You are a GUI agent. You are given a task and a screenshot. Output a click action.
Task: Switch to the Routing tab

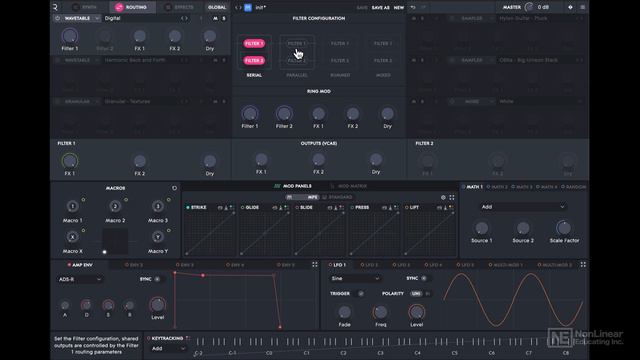pyautogui.click(x=132, y=7)
